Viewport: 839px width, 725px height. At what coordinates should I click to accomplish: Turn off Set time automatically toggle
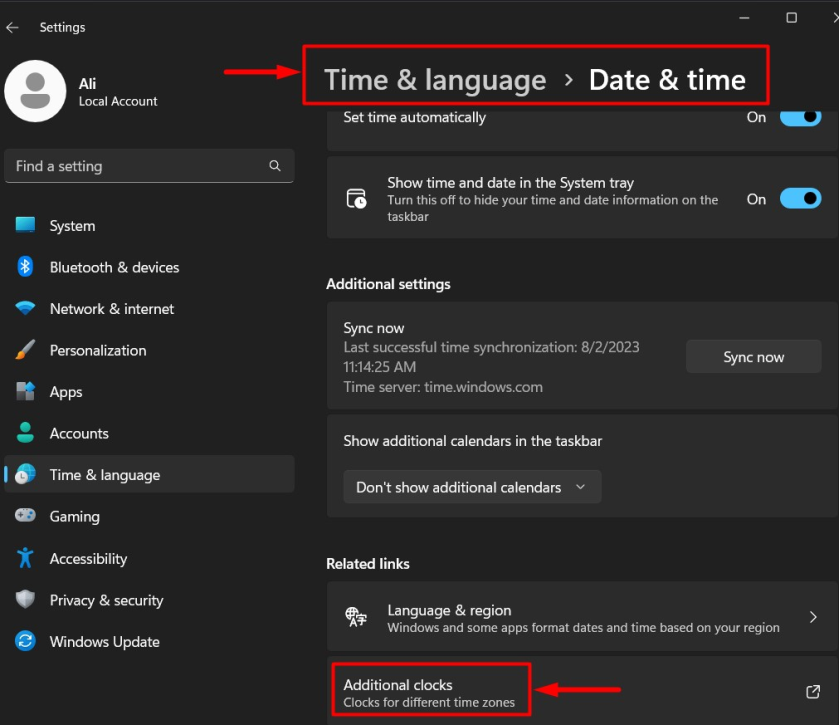tap(800, 117)
